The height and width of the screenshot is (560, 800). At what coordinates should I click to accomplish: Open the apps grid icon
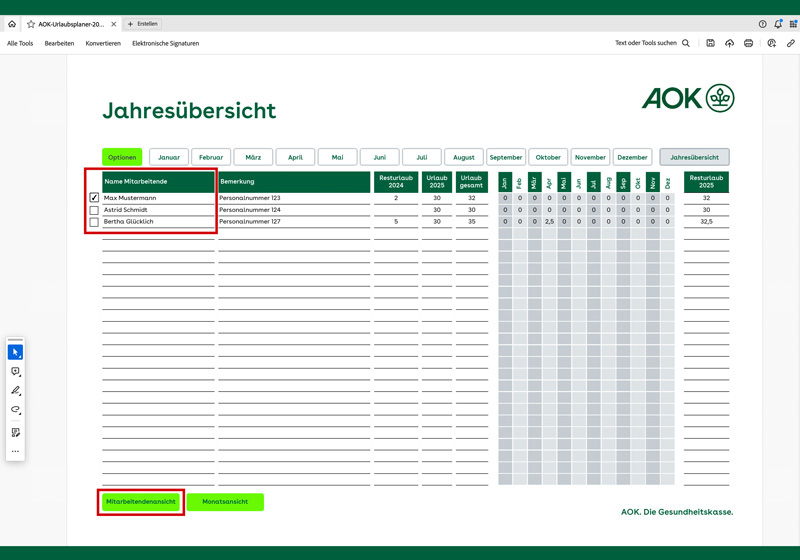pos(793,24)
